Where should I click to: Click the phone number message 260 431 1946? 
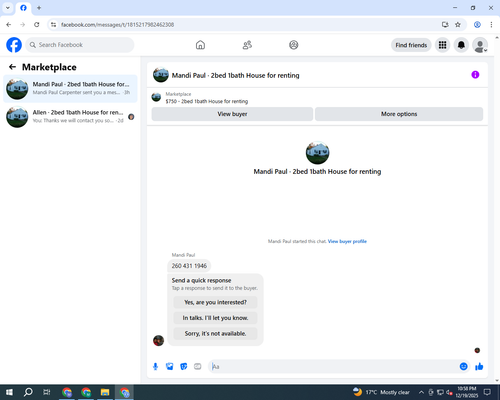coord(189,266)
